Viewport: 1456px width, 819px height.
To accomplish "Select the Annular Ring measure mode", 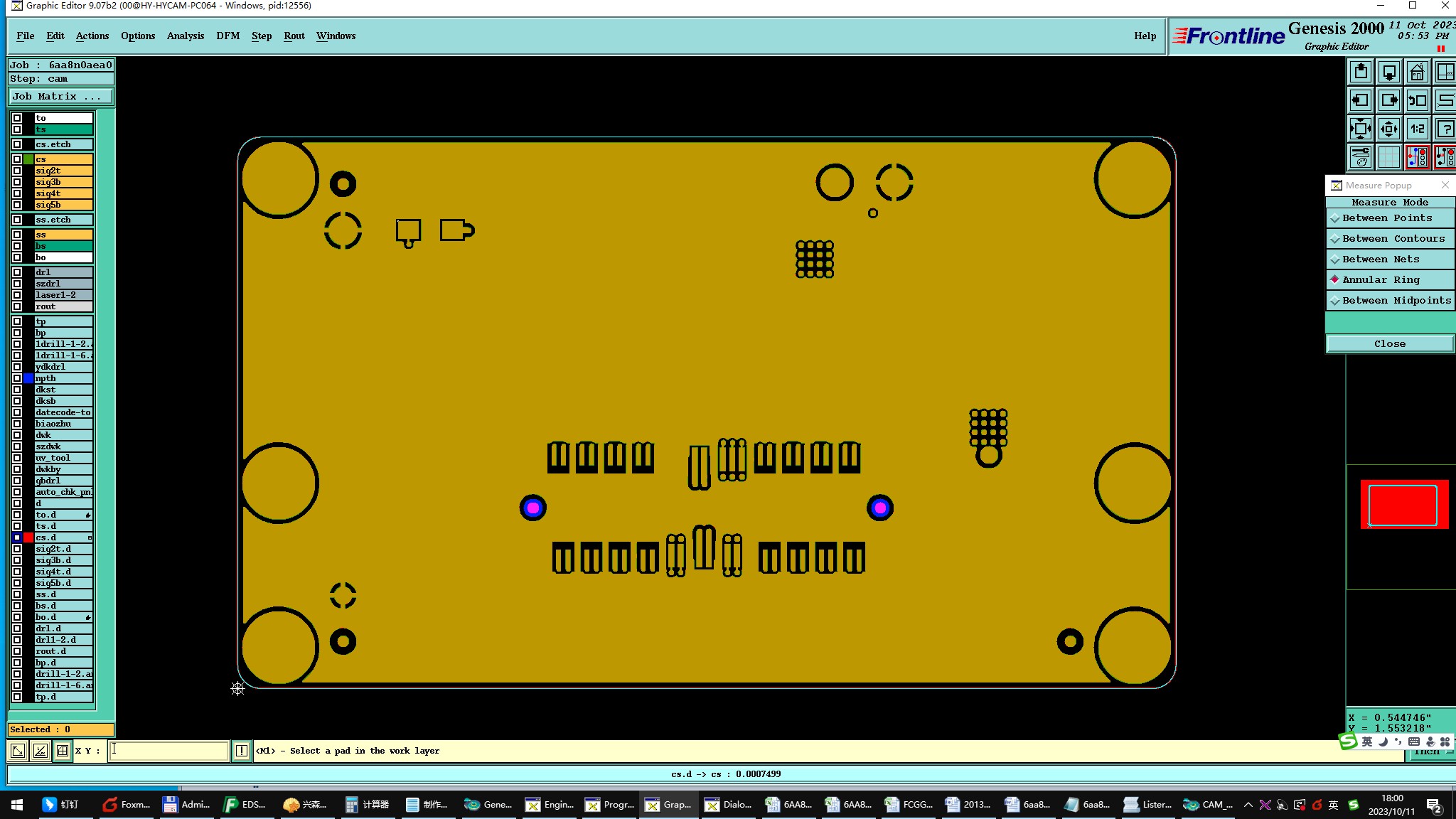I will pyautogui.click(x=1381, y=280).
